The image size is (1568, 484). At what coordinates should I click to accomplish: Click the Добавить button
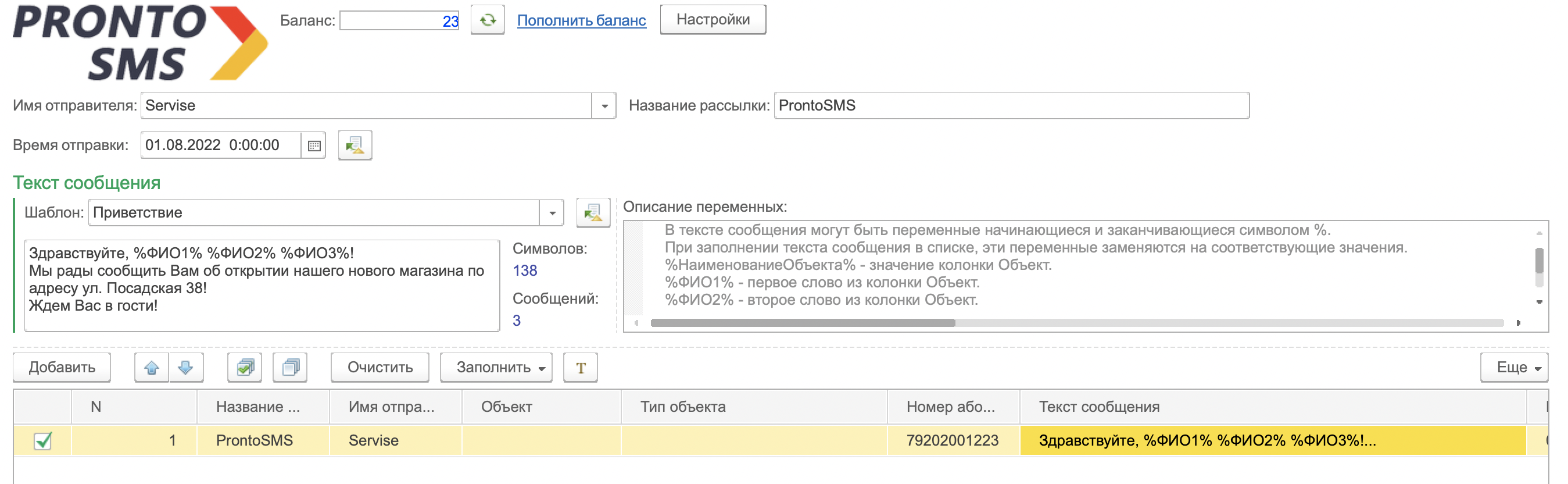62,368
